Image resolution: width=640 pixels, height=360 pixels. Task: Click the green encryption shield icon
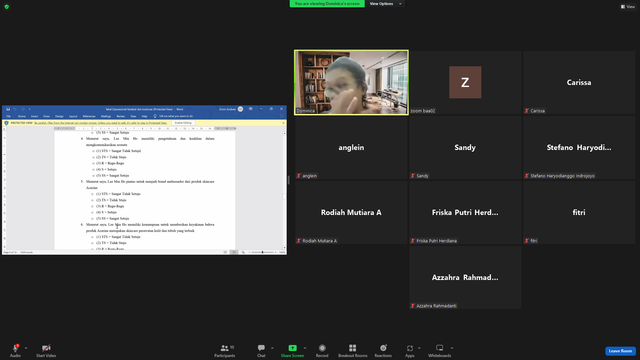click(7, 7)
